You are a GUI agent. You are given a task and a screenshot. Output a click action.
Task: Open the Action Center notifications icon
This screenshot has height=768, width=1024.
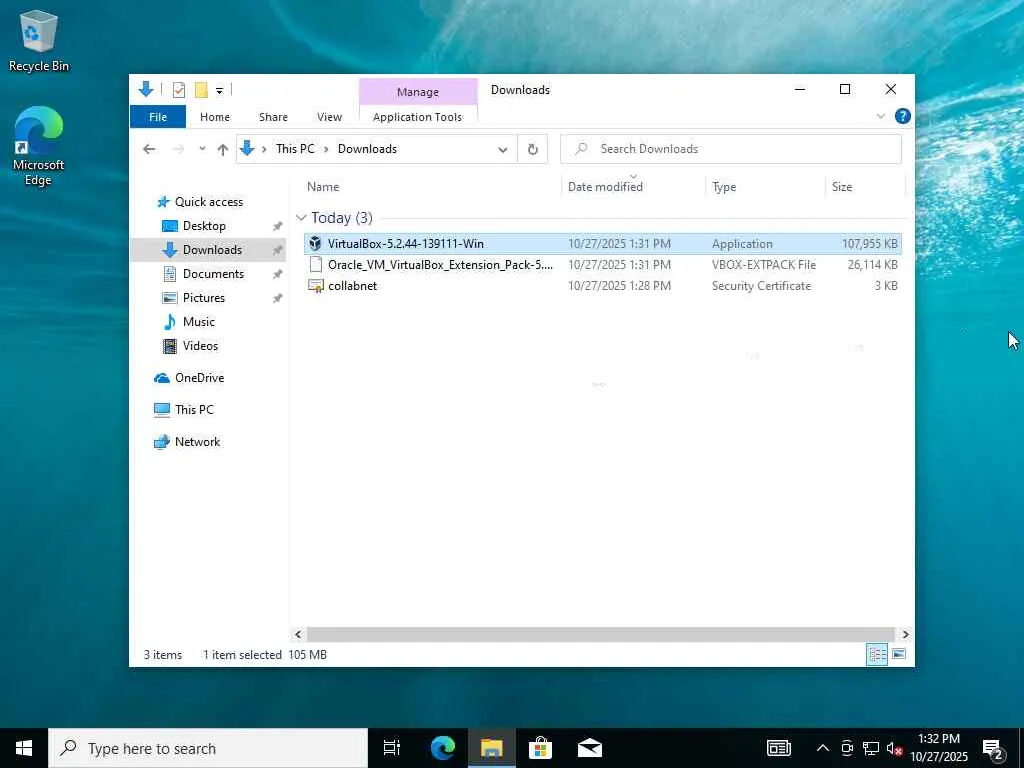click(x=993, y=749)
